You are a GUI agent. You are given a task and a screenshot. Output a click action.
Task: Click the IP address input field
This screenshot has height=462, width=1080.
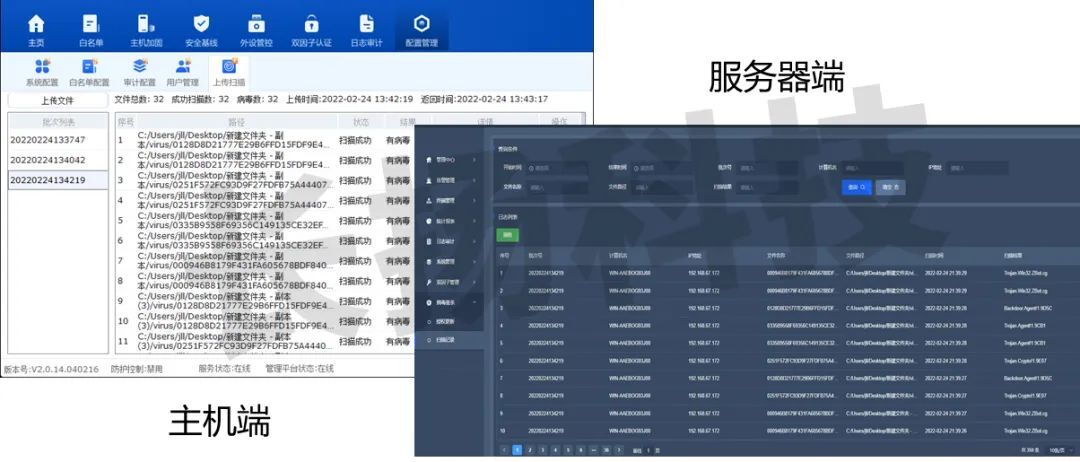[975, 168]
